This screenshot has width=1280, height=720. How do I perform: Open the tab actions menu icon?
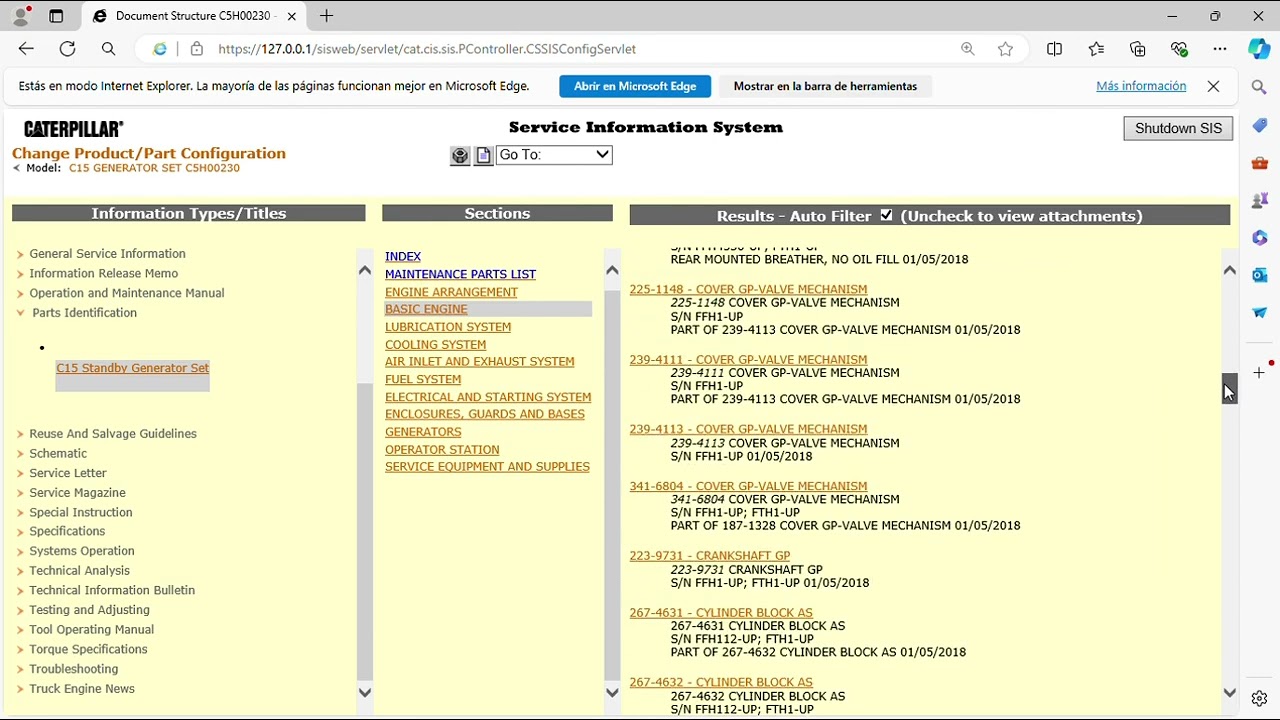click(x=56, y=16)
